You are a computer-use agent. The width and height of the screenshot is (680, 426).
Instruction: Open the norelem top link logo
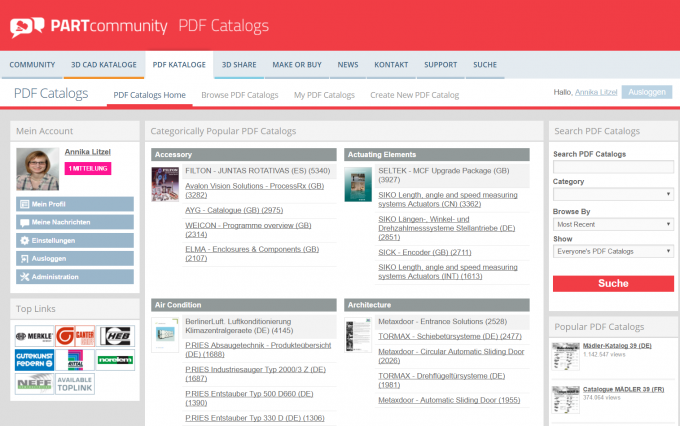coord(115,360)
